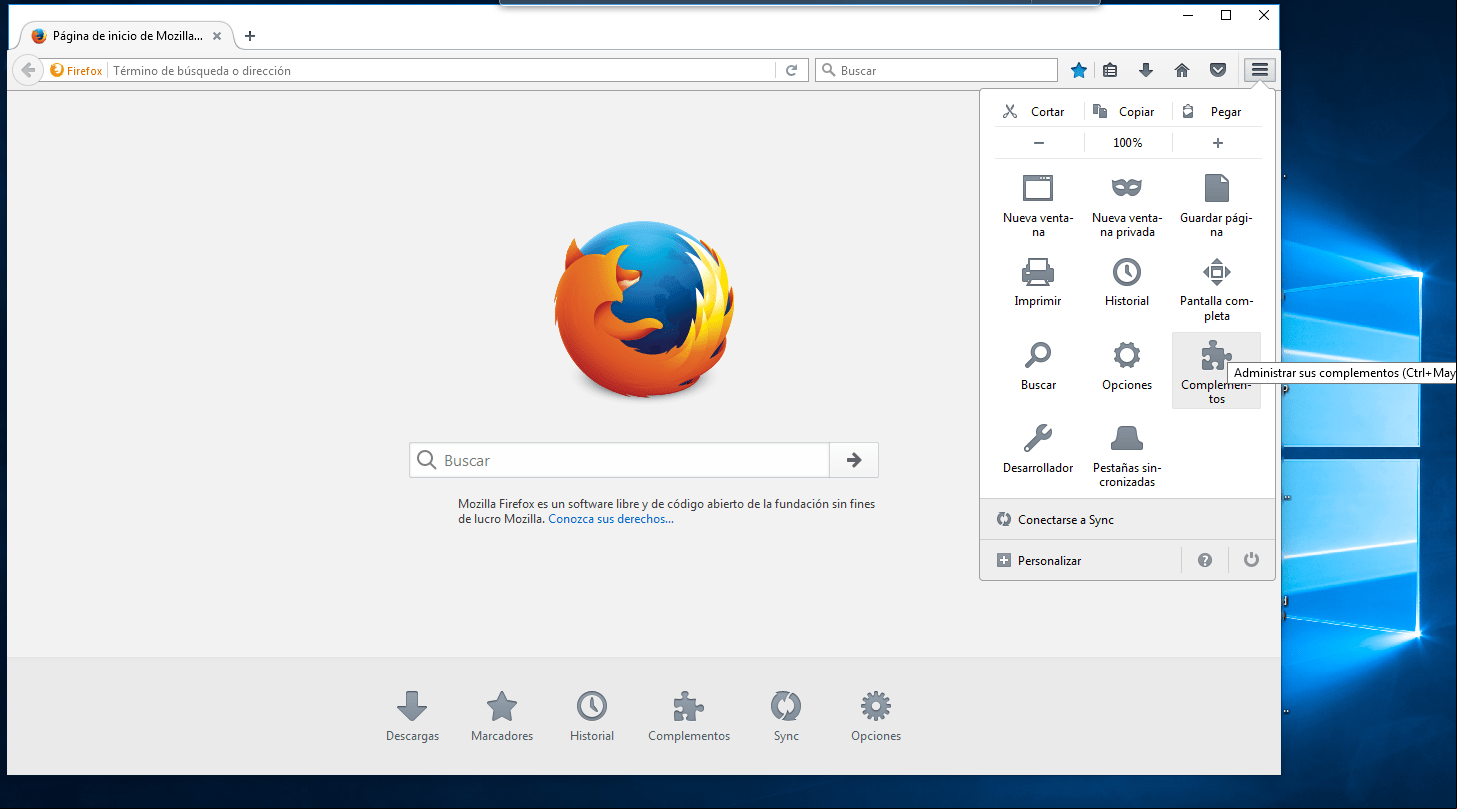The width and height of the screenshot is (1457, 809).
Task: Open Pocket icon in toolbar
Action: pos(1218,70)
